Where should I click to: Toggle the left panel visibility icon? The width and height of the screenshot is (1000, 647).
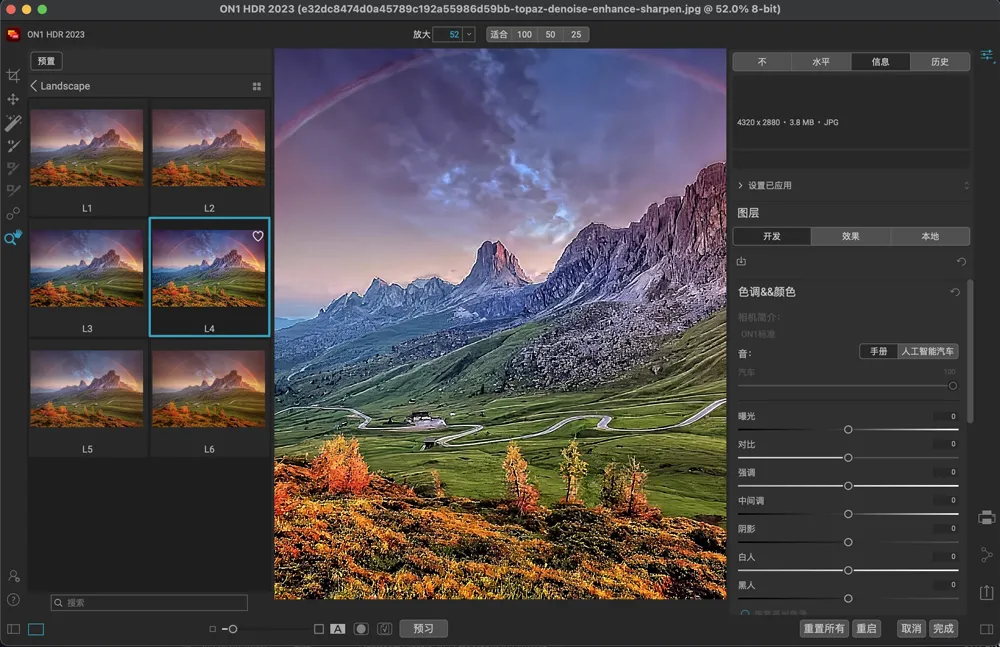point(13,629)
